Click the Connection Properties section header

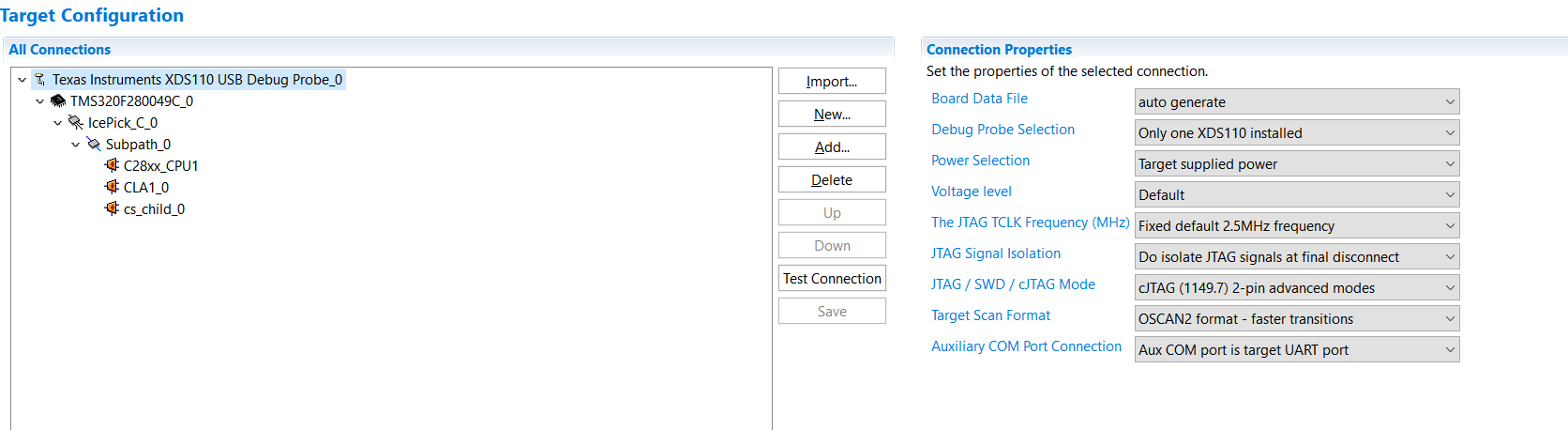999,50
